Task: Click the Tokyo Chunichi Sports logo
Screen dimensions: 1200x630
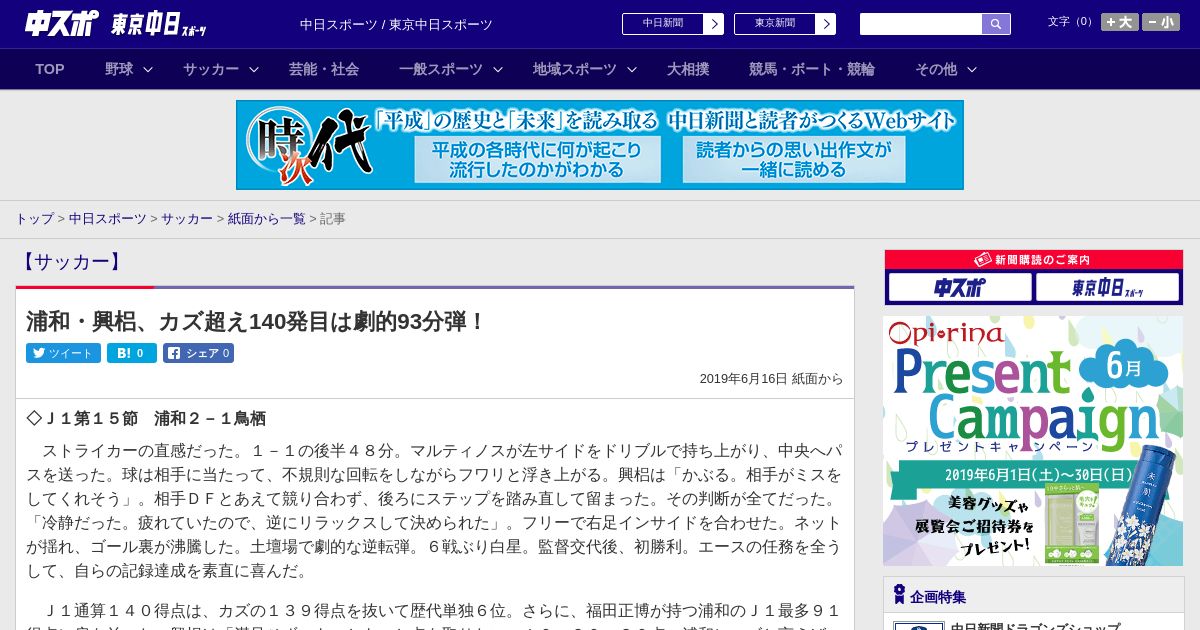Action: [160, 24]
